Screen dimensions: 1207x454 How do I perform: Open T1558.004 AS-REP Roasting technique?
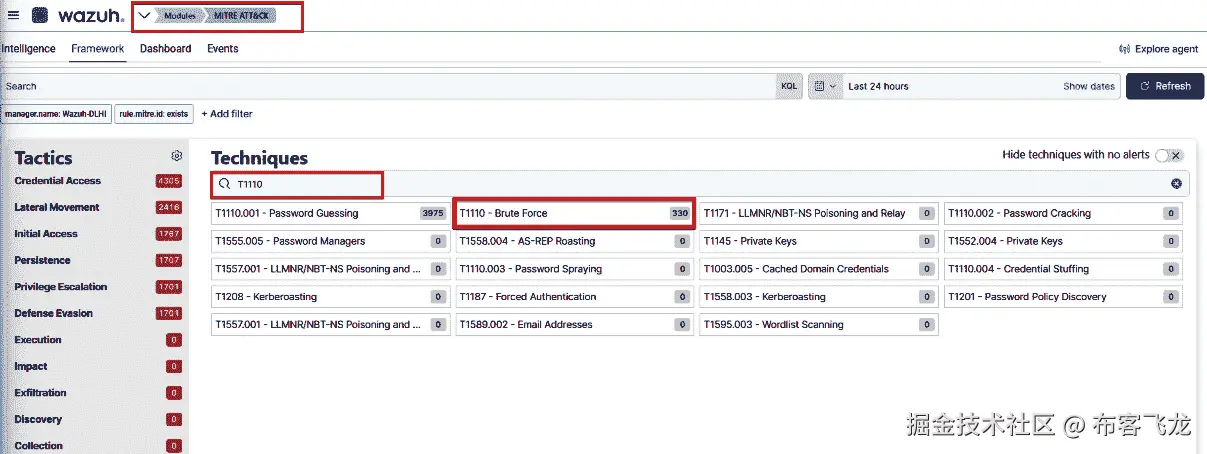(574, 241)
